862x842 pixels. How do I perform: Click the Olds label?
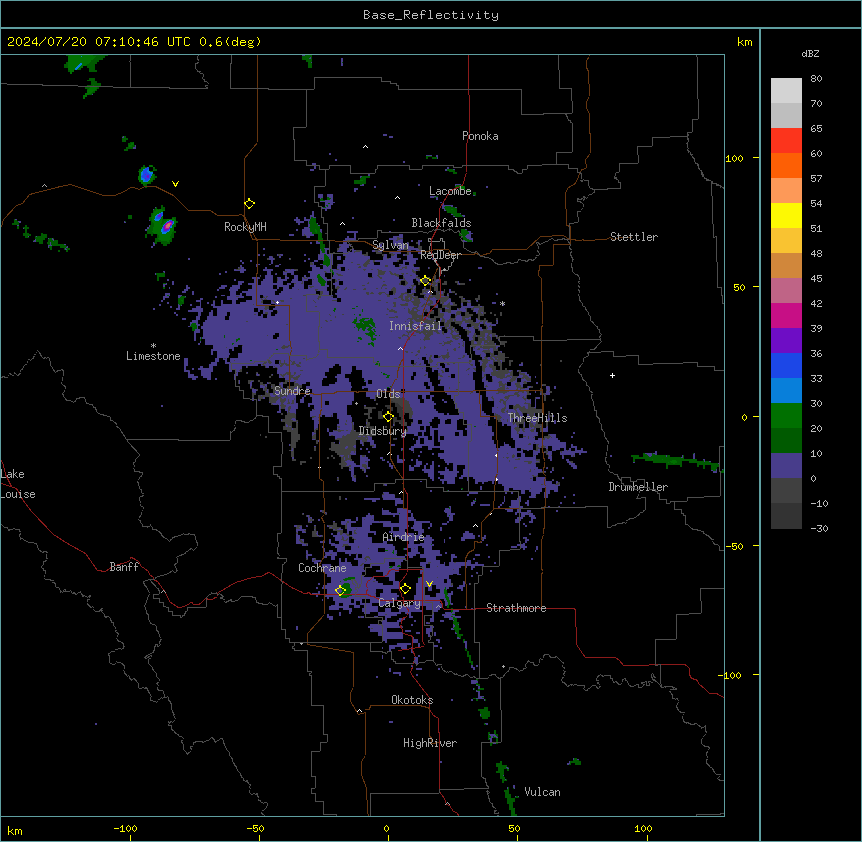[388, 394]
